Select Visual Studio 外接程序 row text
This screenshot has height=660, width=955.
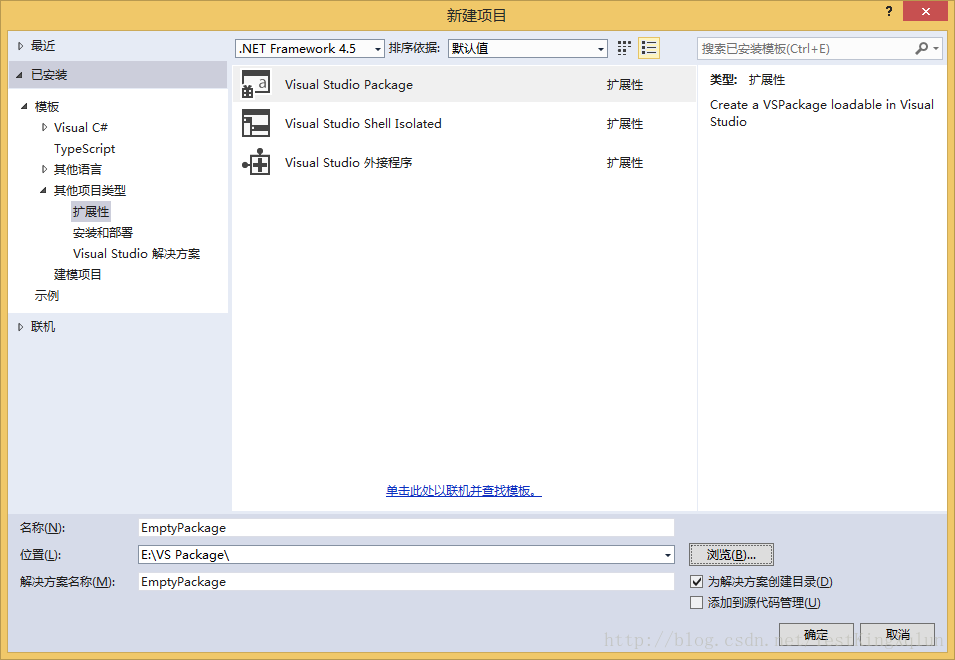(348, 163)
